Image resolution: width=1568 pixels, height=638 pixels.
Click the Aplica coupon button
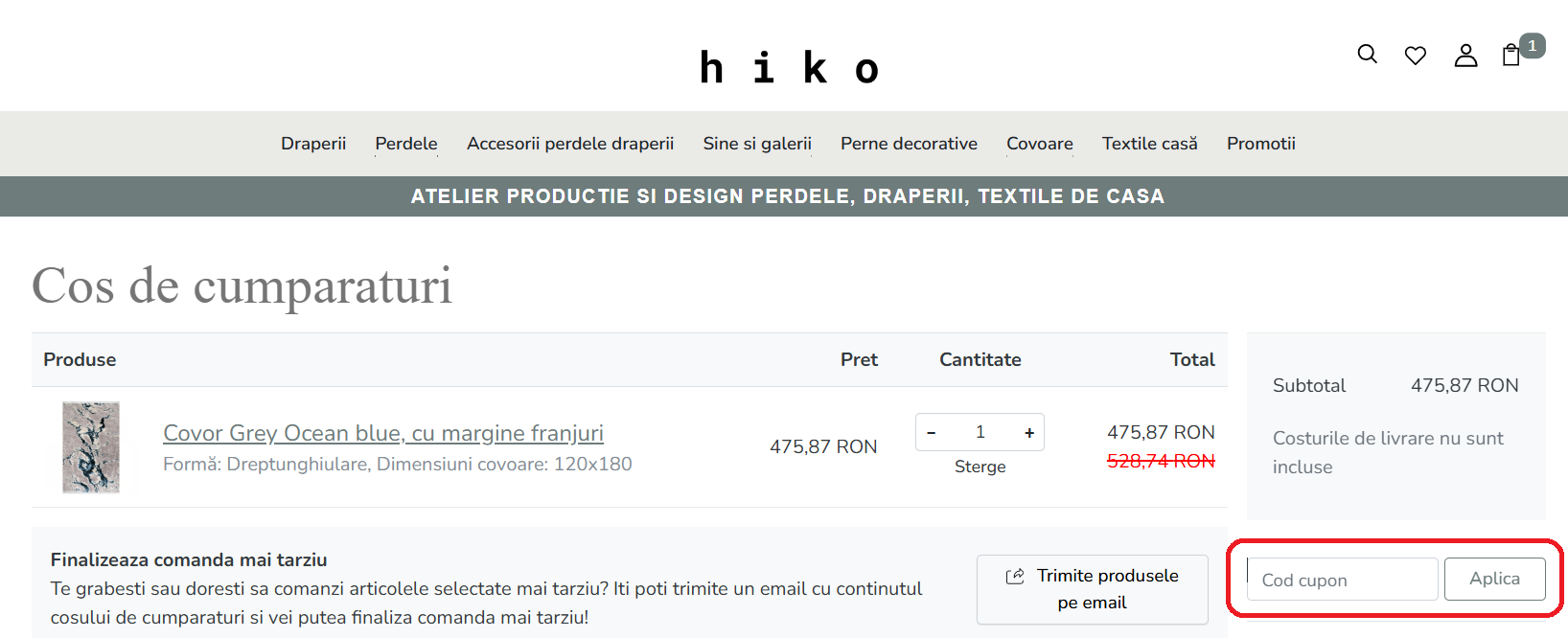point(1494,579)
